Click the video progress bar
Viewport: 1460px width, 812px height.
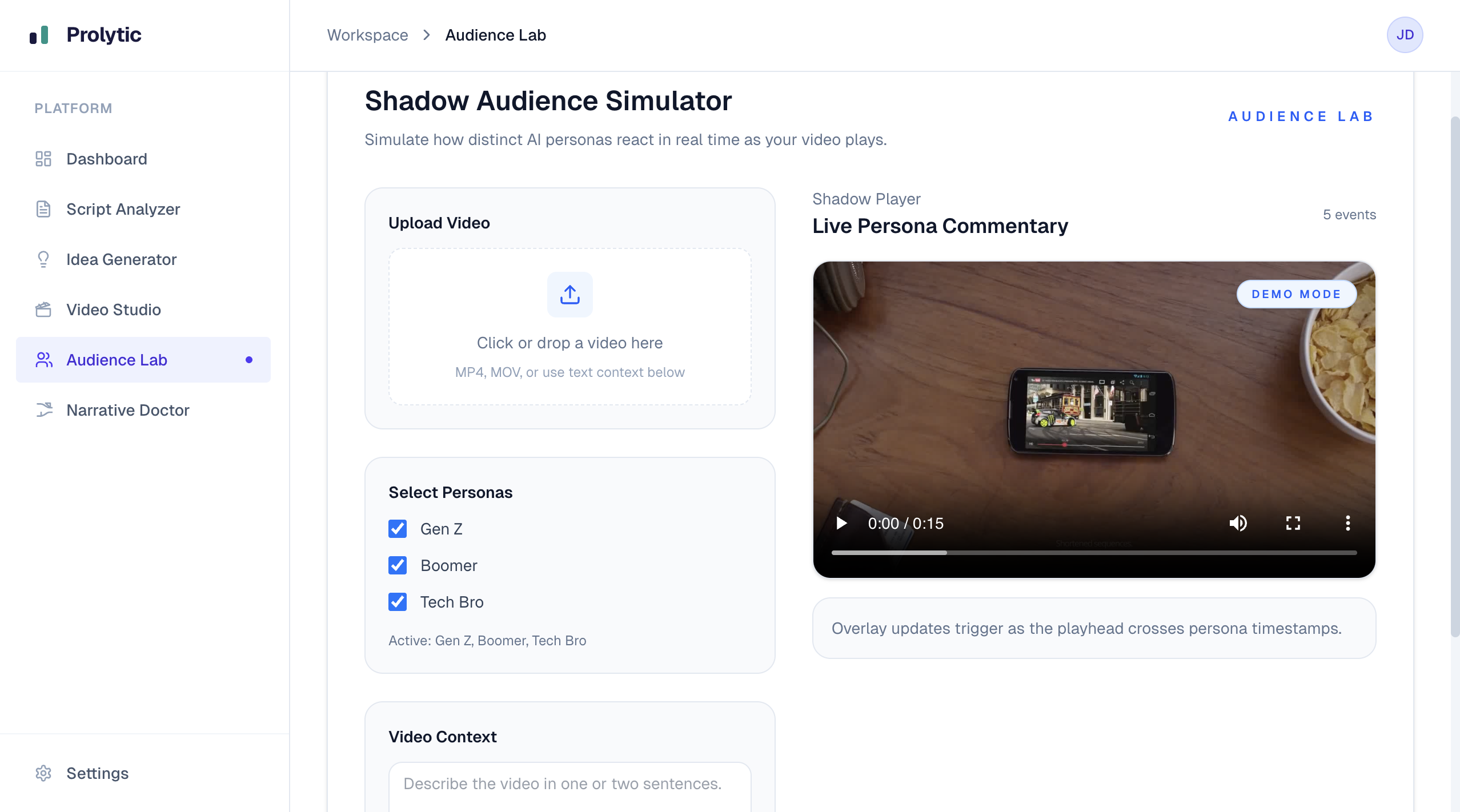(1093, 553)
